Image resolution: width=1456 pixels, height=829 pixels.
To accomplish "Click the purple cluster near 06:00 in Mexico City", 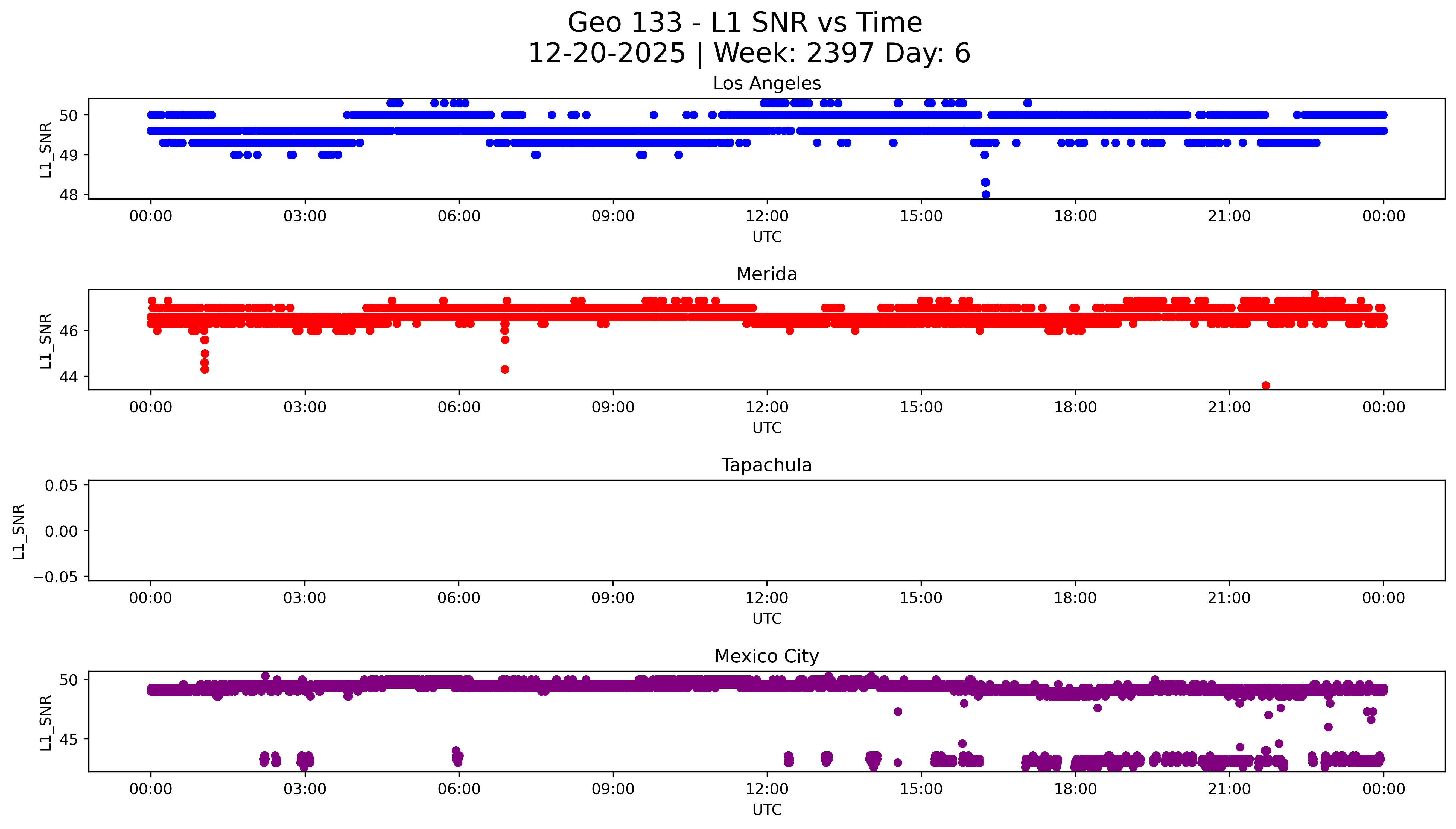I will (457, 757).
